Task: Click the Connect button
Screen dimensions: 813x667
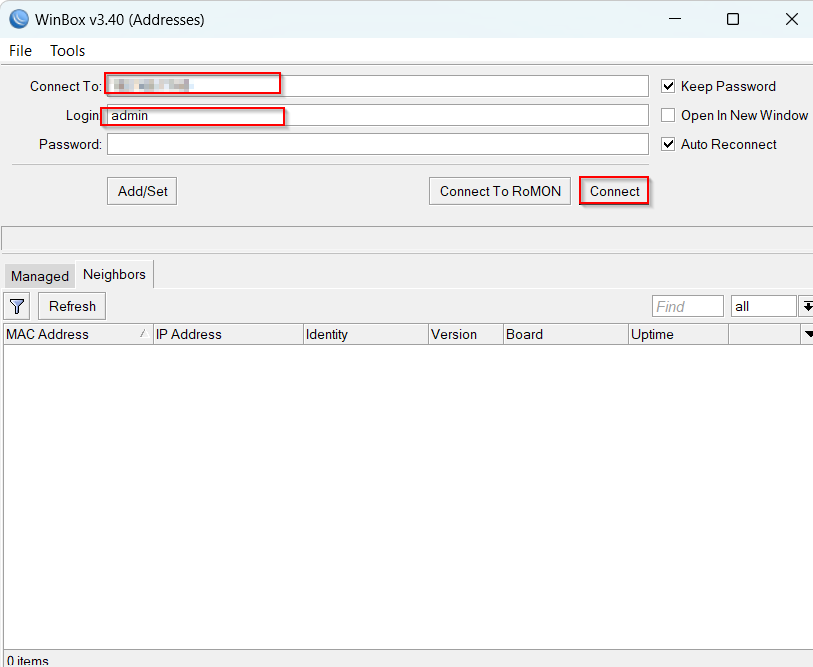Action: click(x=614, y=191)
